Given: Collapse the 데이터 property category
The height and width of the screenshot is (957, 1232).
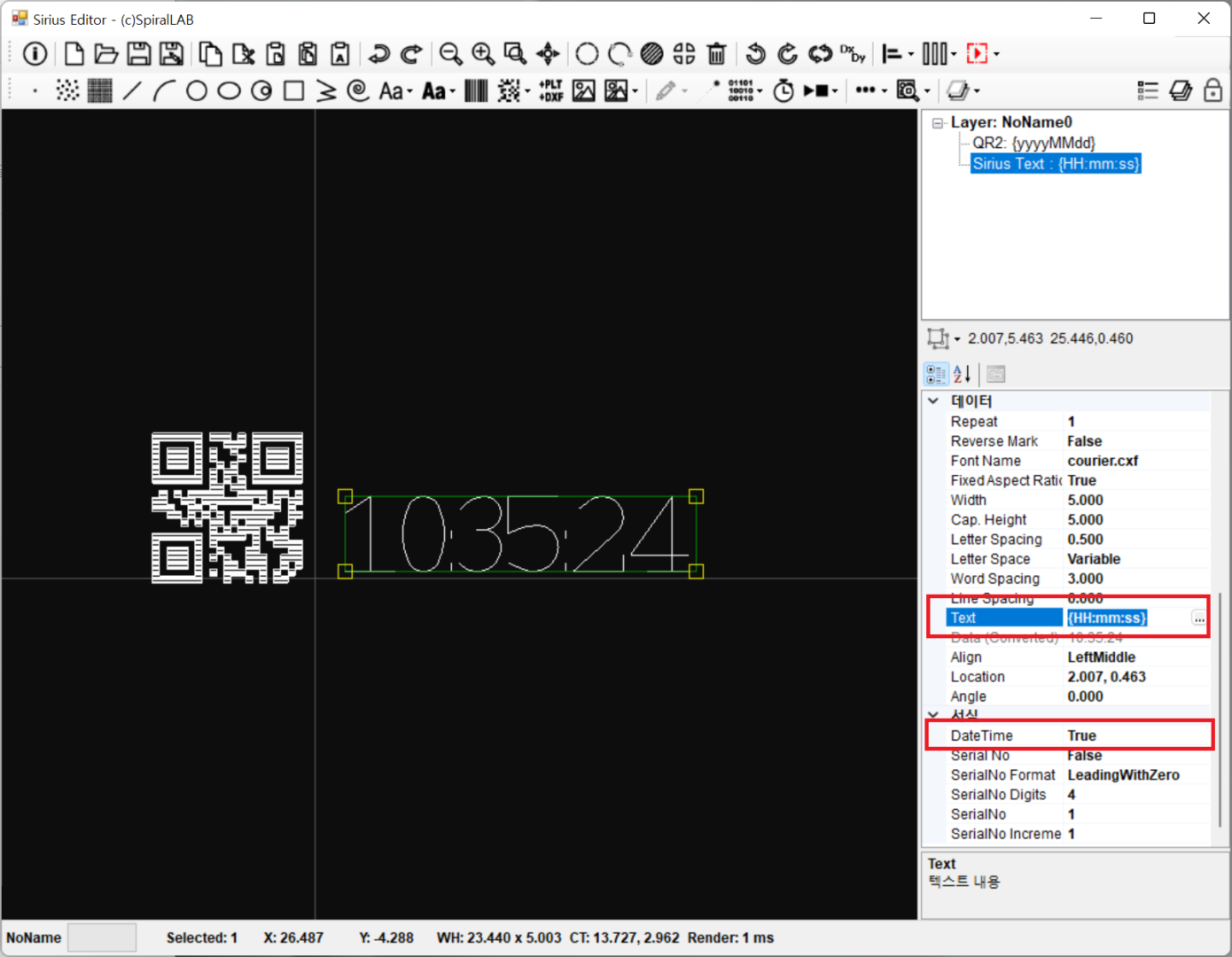Looking at the screenshot, I should (x=933, y=401).
